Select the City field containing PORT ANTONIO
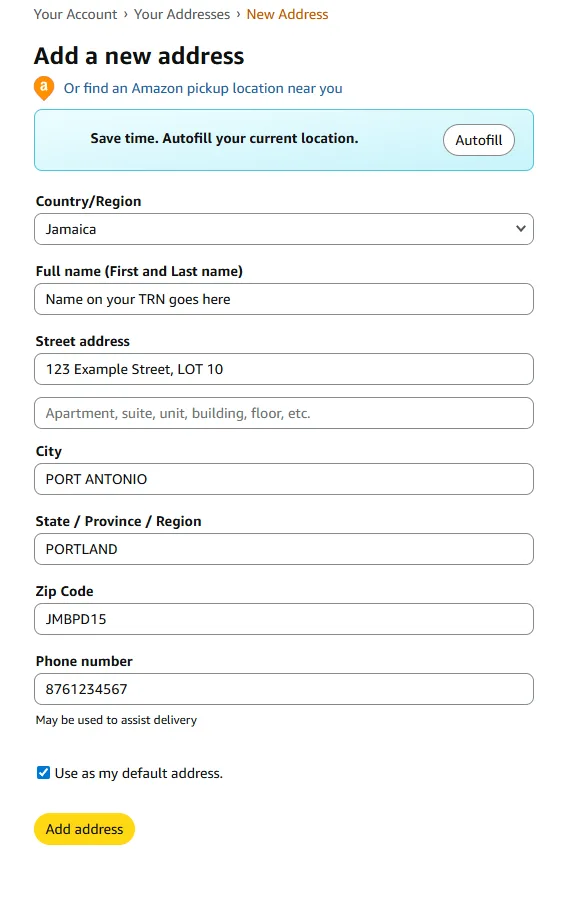The height and width of the screenshot is (900, 571). pyautogui.click(x=283, y=479)
